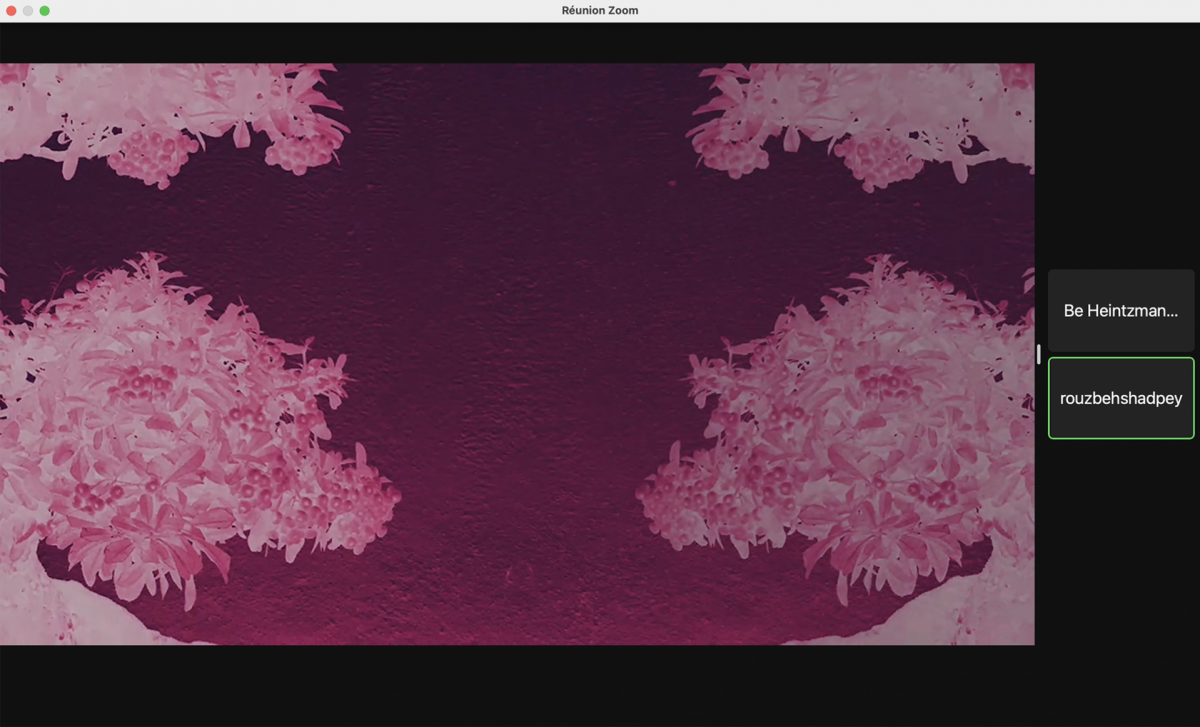Close the Réunion Zoom window

(12, 10)
